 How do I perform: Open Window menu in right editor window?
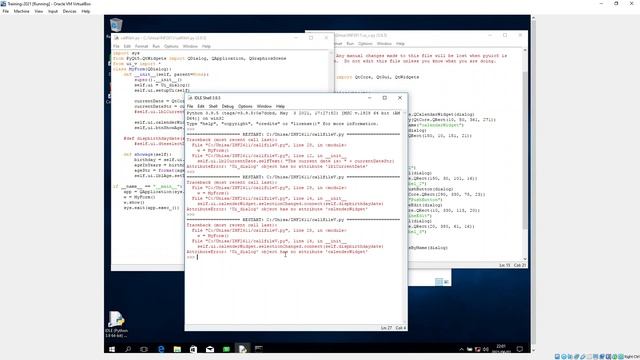point(384,44)
